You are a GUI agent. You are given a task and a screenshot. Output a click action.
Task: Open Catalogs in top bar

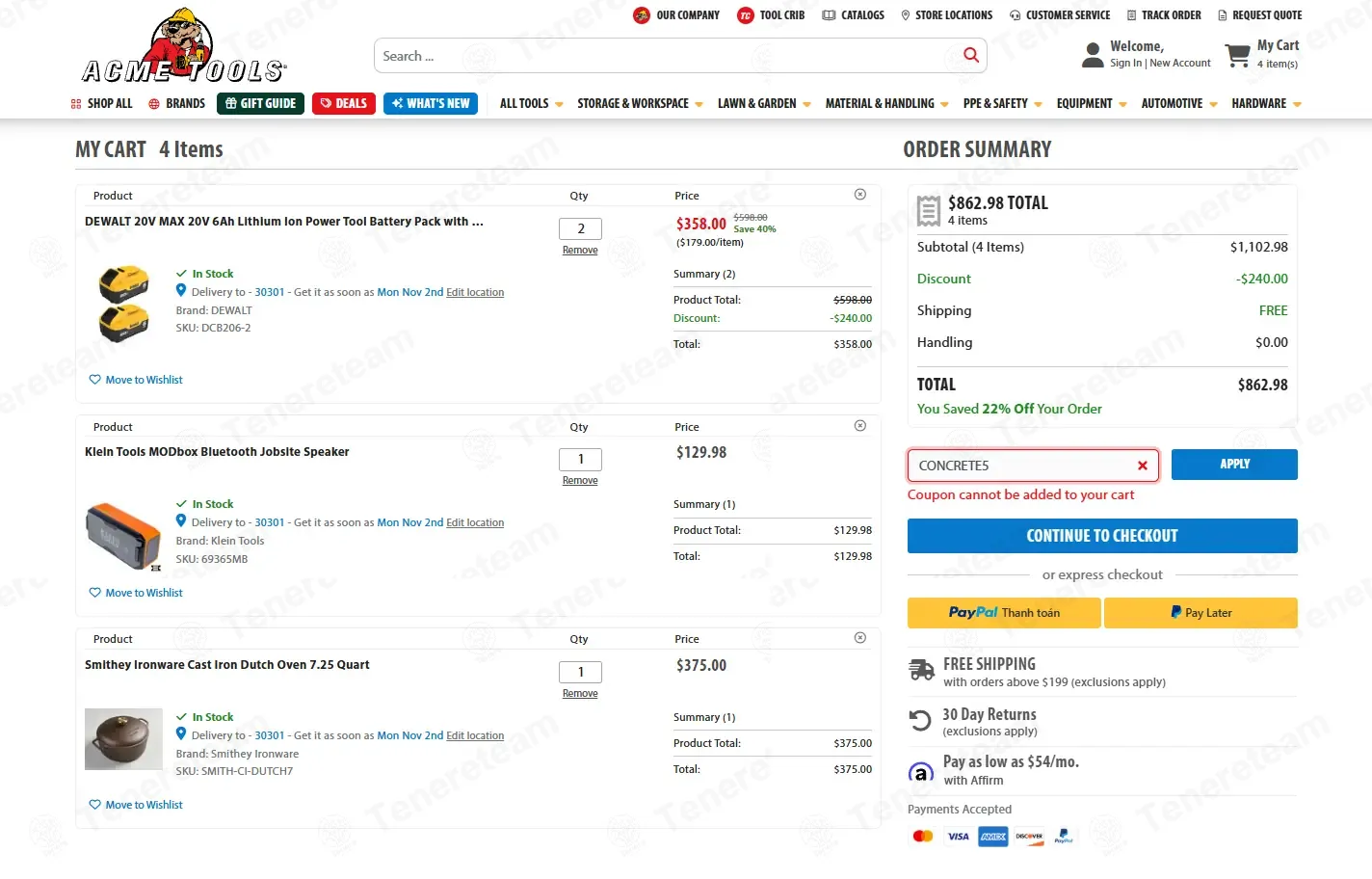(x=853, y=15)
